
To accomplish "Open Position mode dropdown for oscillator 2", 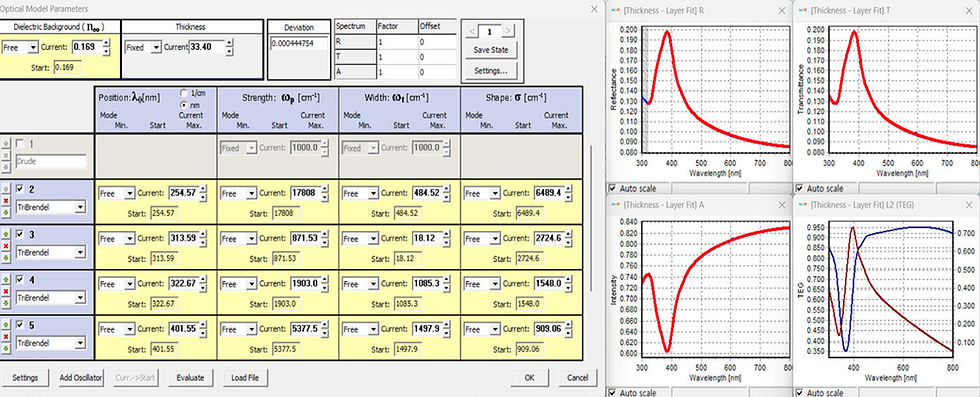I will [x=116, y=194].
